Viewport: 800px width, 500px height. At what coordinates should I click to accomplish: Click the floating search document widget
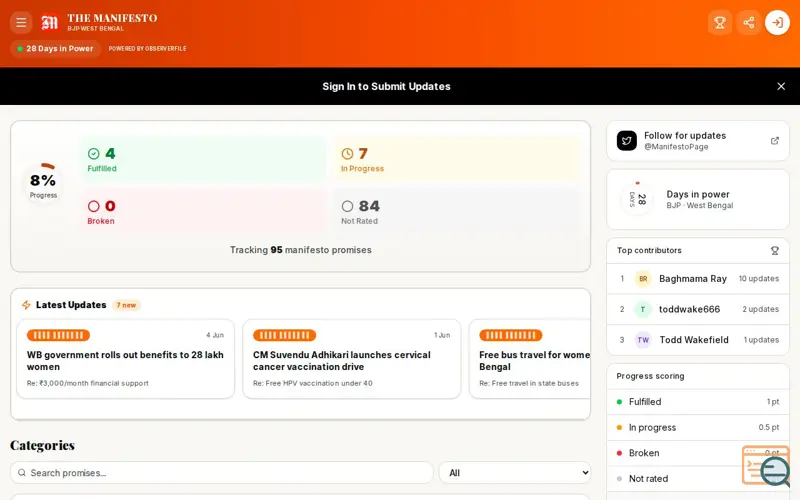766,466
